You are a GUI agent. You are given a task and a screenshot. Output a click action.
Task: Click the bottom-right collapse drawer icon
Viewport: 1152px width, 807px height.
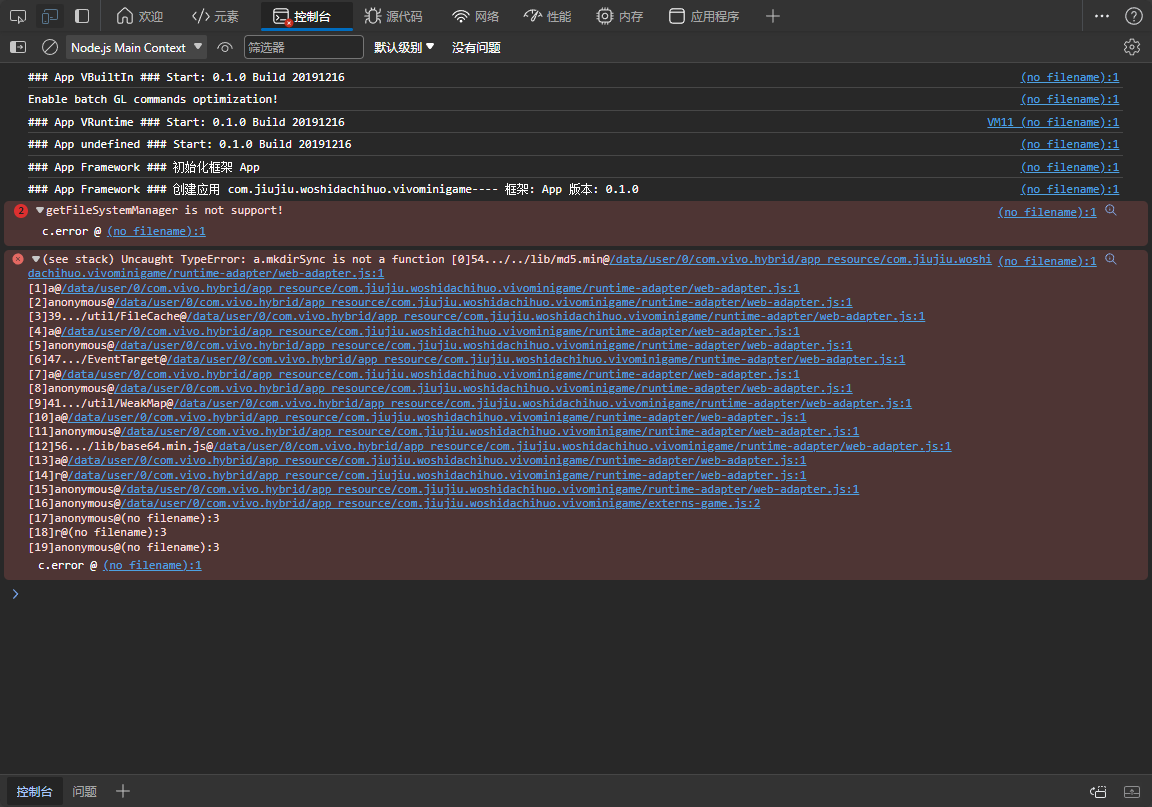pos(1131,792)
